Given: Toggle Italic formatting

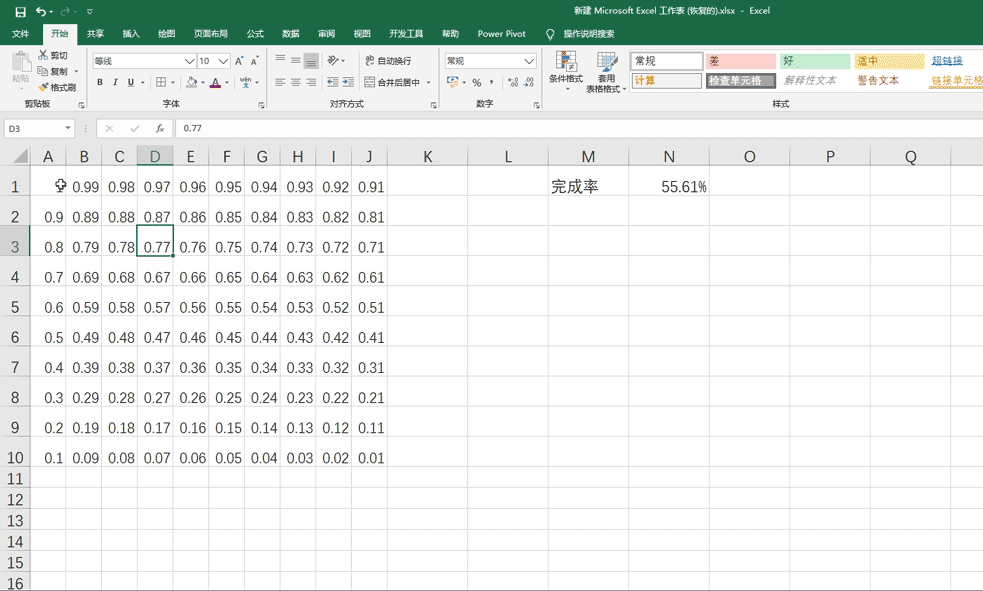Looking at the screenshot, I should point(115,82).
